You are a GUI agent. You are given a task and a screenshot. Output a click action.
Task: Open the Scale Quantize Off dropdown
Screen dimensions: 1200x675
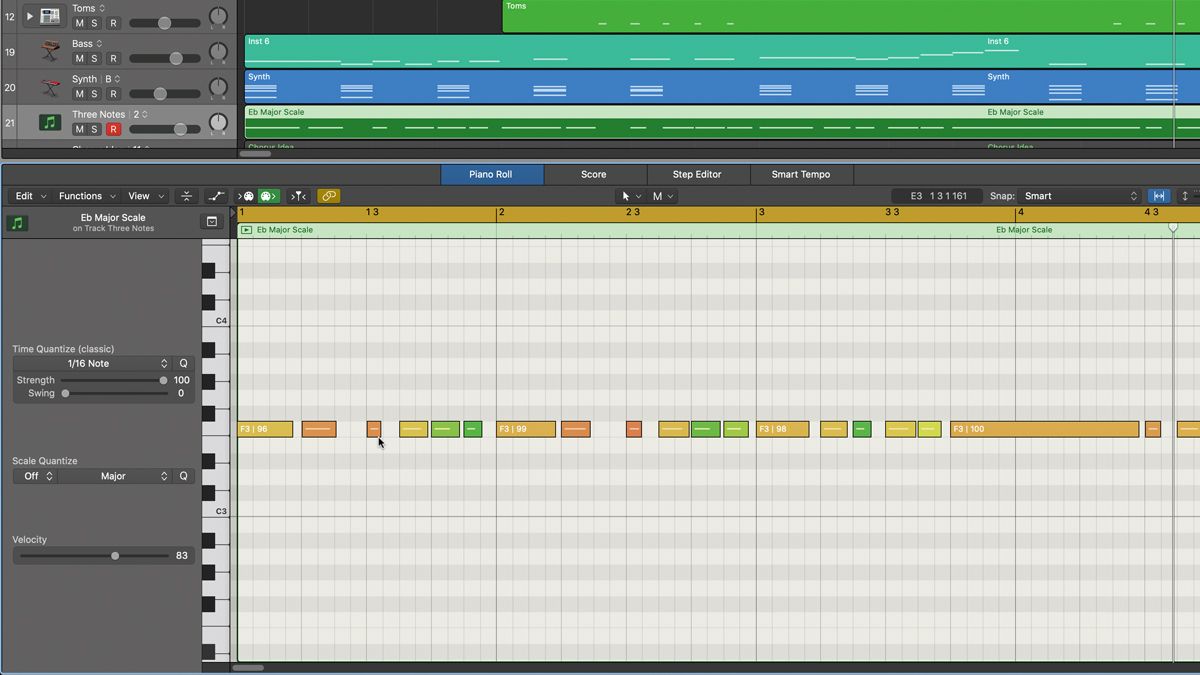tap(35, 476)
